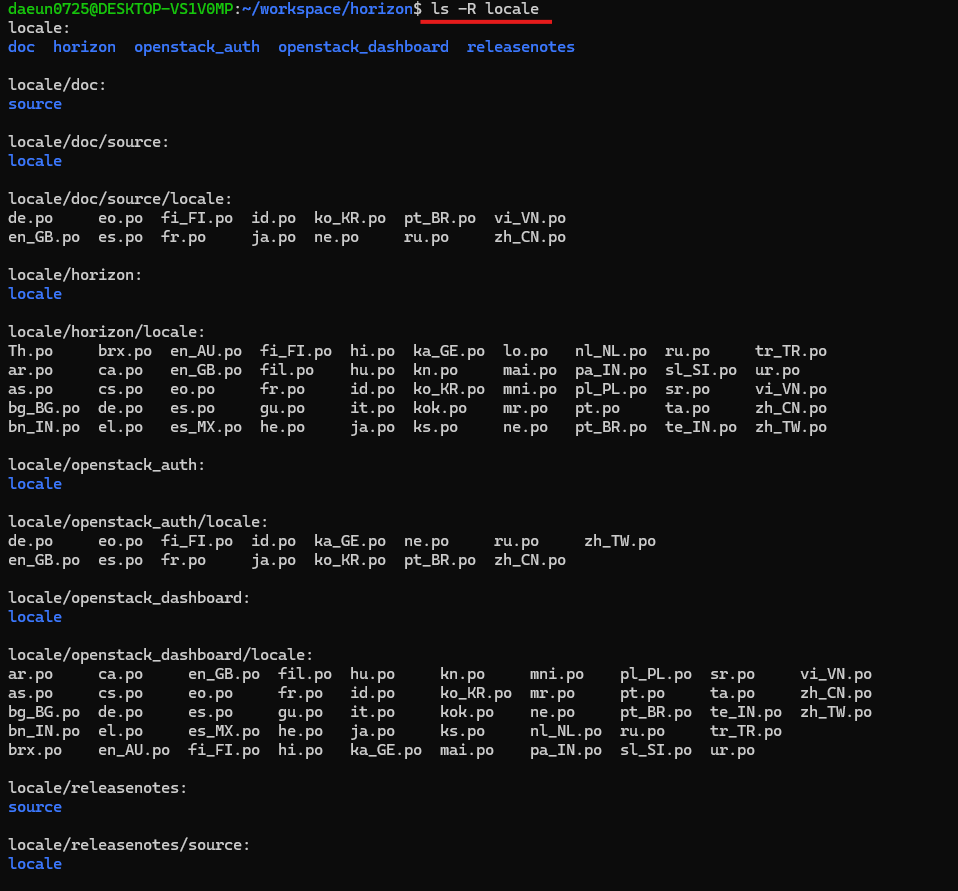Image resolution: width=958 pixels, height=891 pixels.
Task: Click 'locale' listed under locale/openstack_dashboard:
Action: coord(35,617)
